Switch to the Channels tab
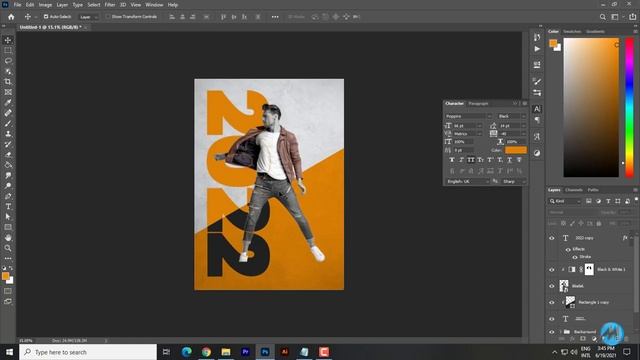This screenshot has width=640, height=360. pyautogui.click(x=574, y=190)
